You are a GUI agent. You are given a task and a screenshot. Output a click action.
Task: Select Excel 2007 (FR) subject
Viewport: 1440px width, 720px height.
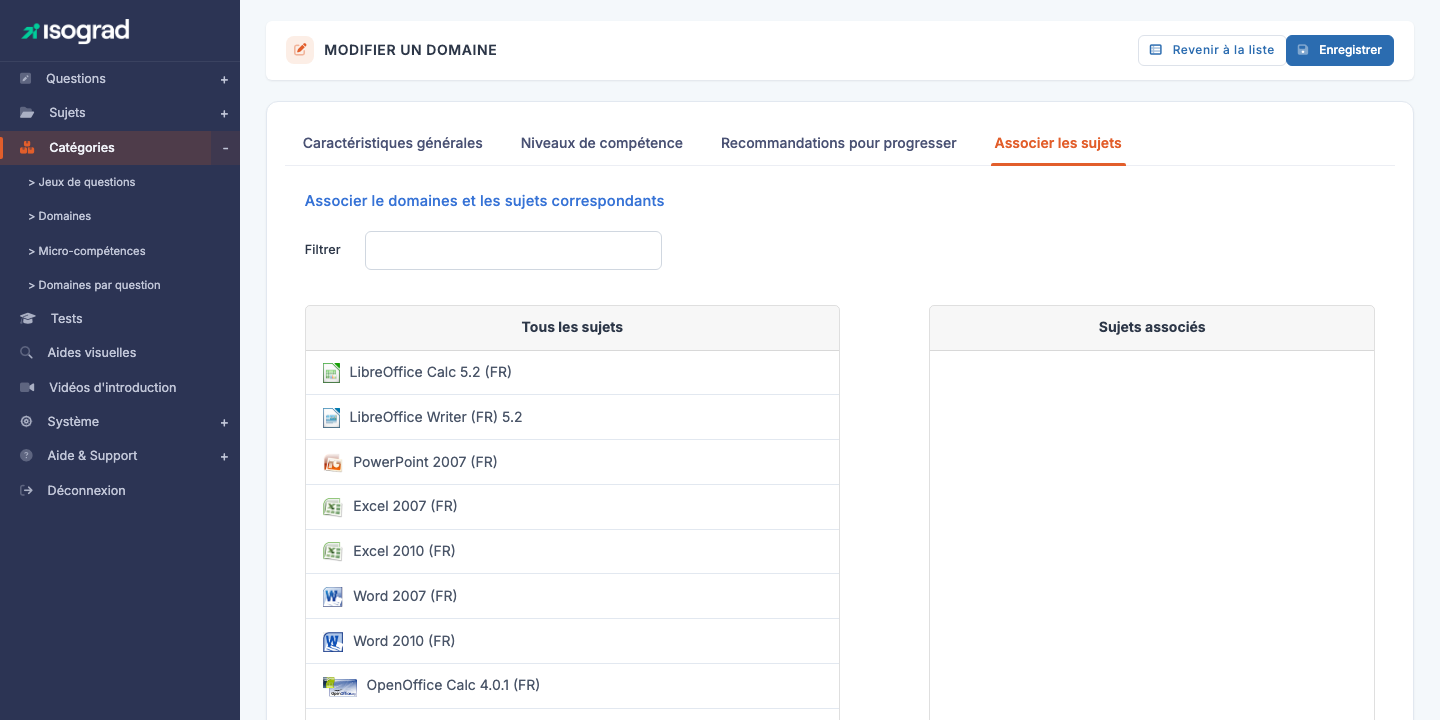coord(572,507)
